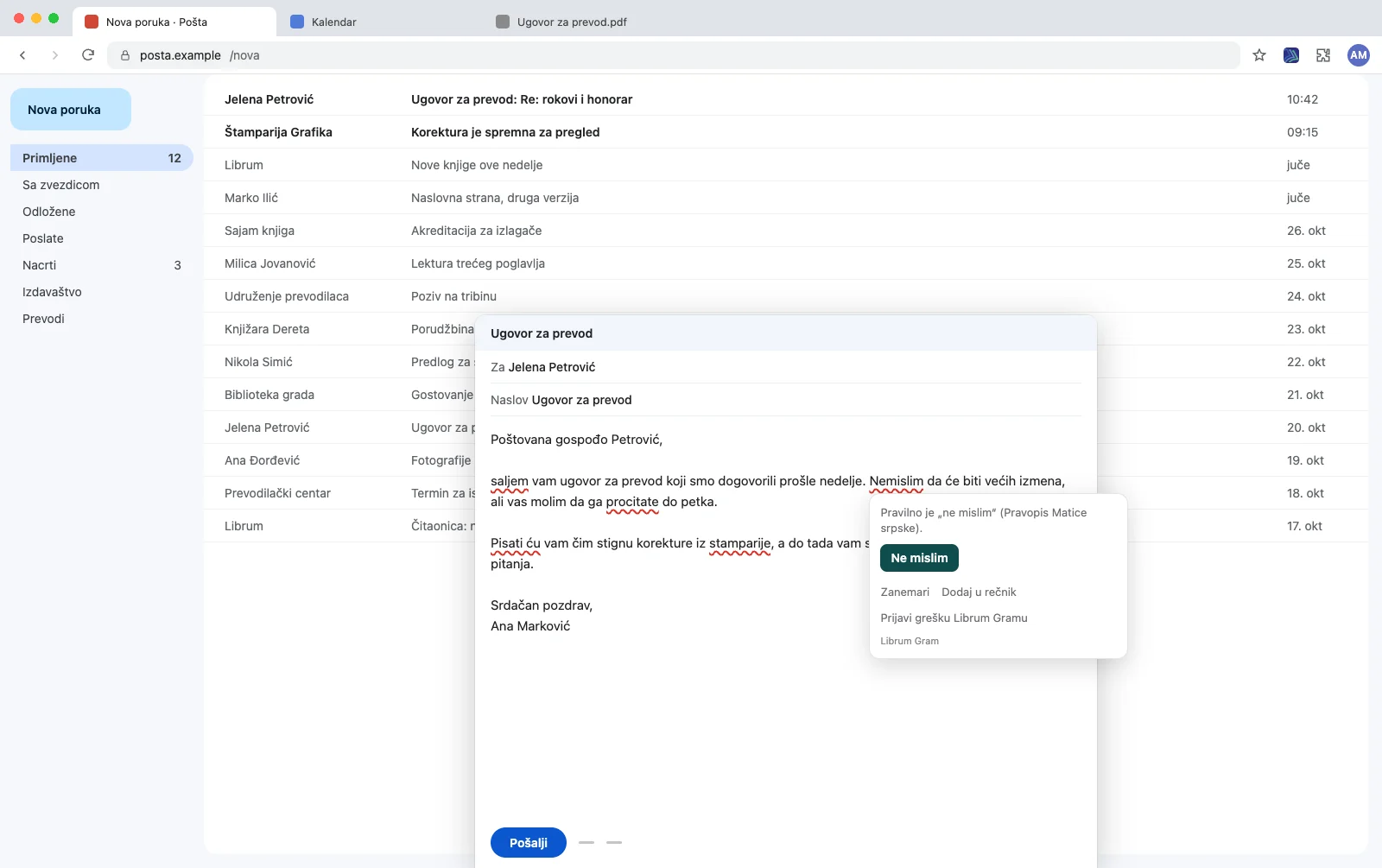This screenshot has width=1382, height=868.
Task: Open email from Štamparija Grafika
Action: click(786, 132)
